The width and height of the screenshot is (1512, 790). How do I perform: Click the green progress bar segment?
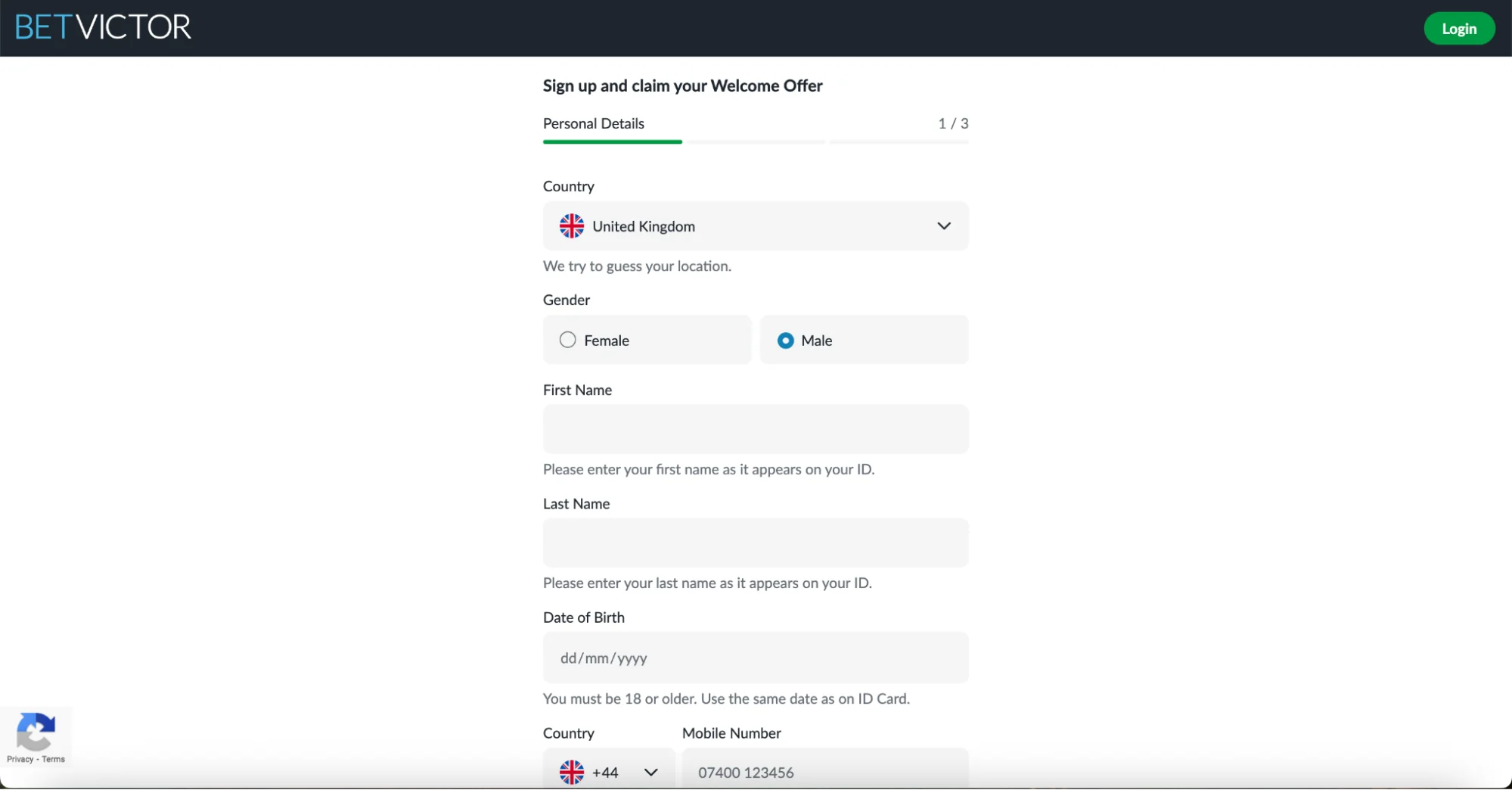click(612, 142)
